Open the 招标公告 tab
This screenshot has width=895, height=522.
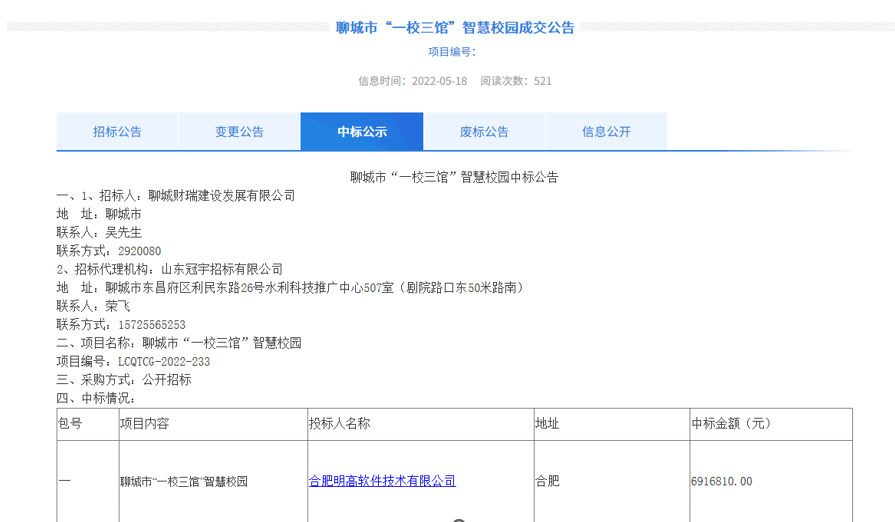click(x=117, y=132)
